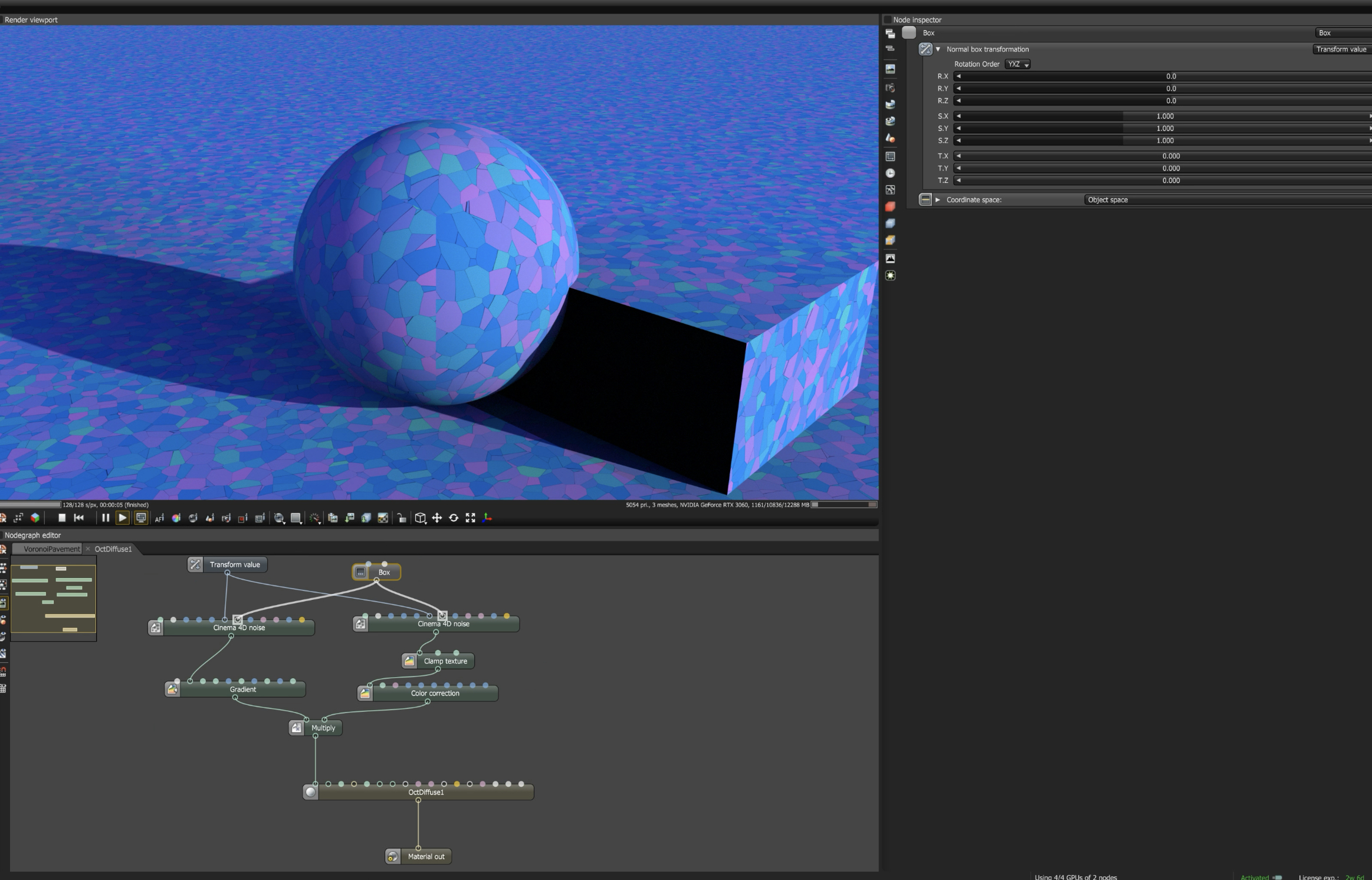Viewport: 1372px width, 880px height.
Task: Click the stop render button
Action: click(x=62, y=518)
